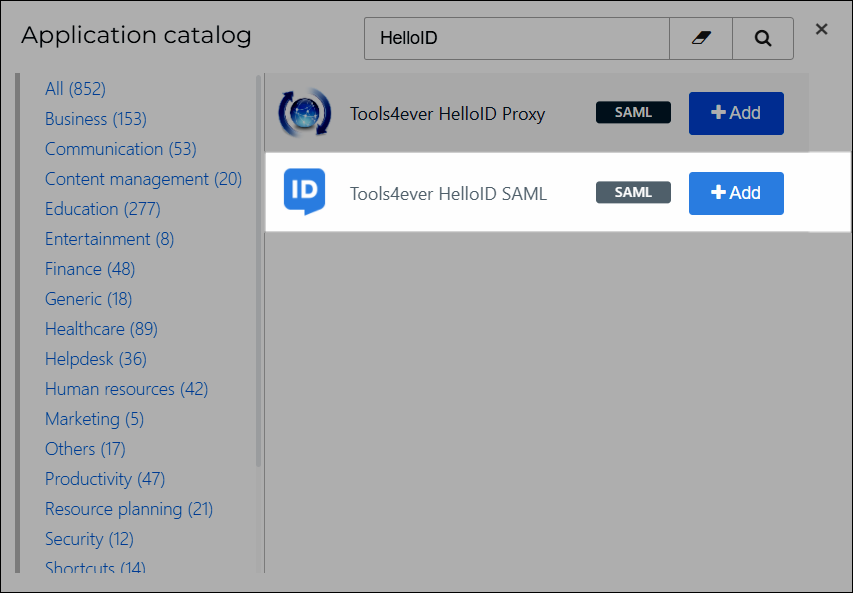The width and height of the screenshot is (853, 593).
Task: Filter by Finance (48) category
Action: coord(90,269)
